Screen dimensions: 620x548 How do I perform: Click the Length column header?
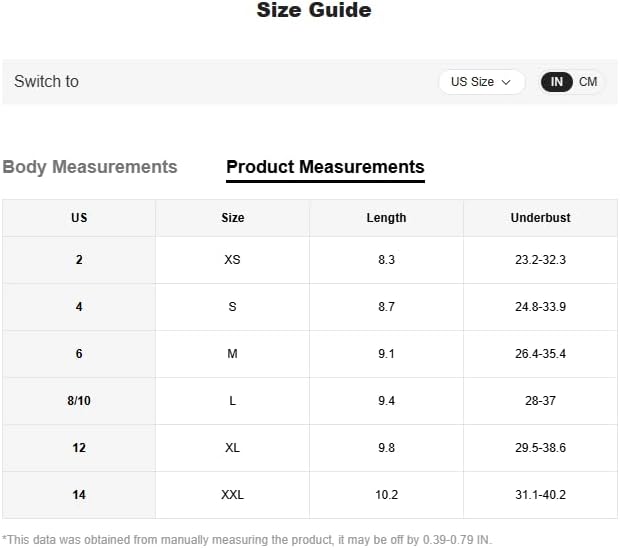tap(386, 218)
